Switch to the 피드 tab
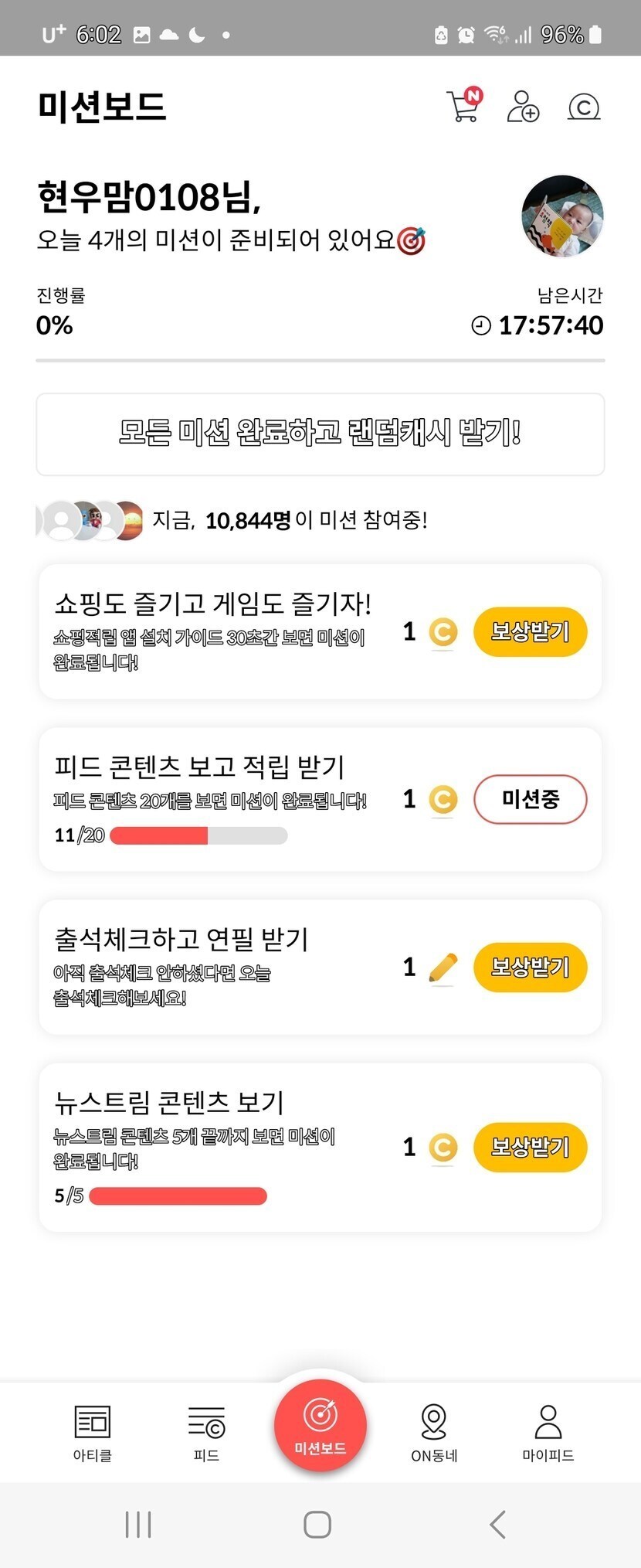 [206, 1434]
